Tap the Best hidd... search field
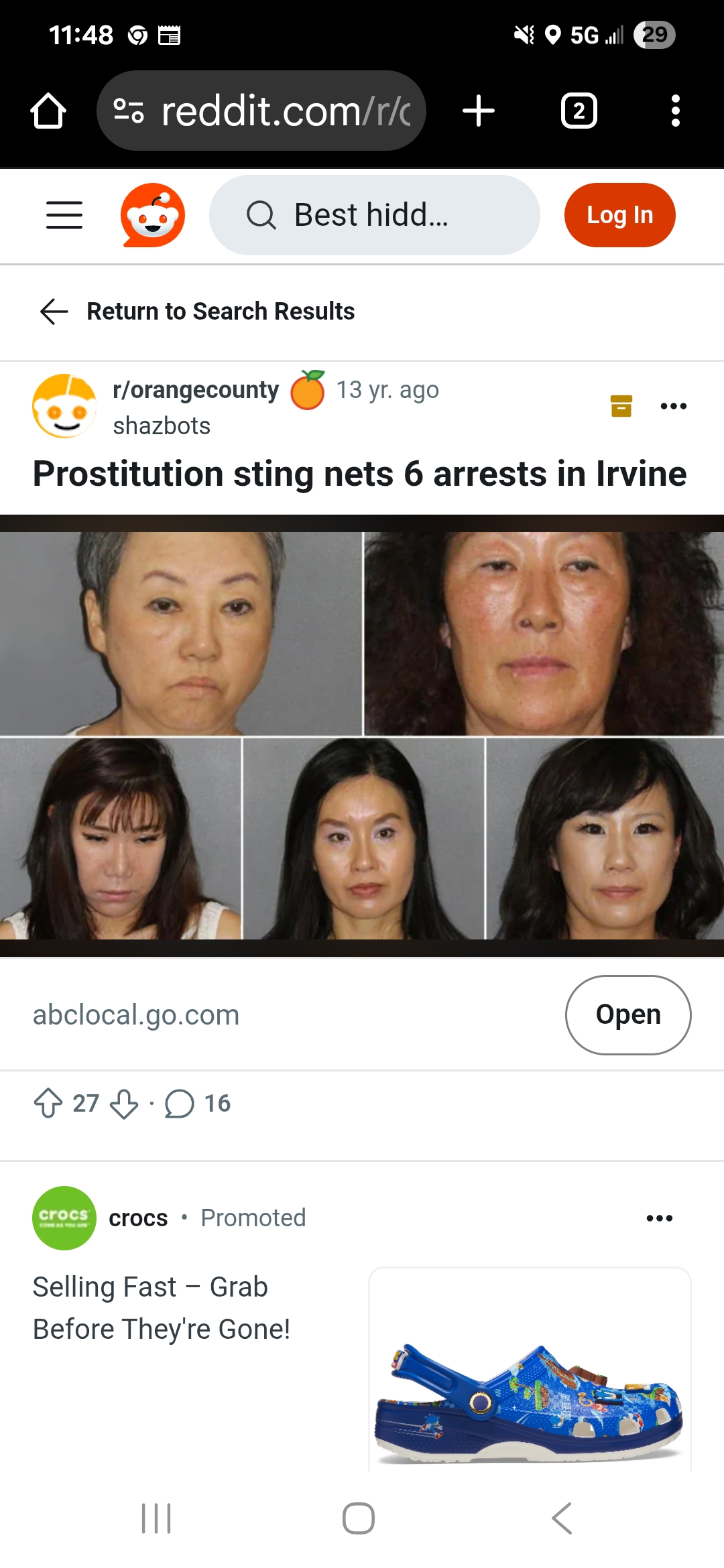 tap(375, 215)
